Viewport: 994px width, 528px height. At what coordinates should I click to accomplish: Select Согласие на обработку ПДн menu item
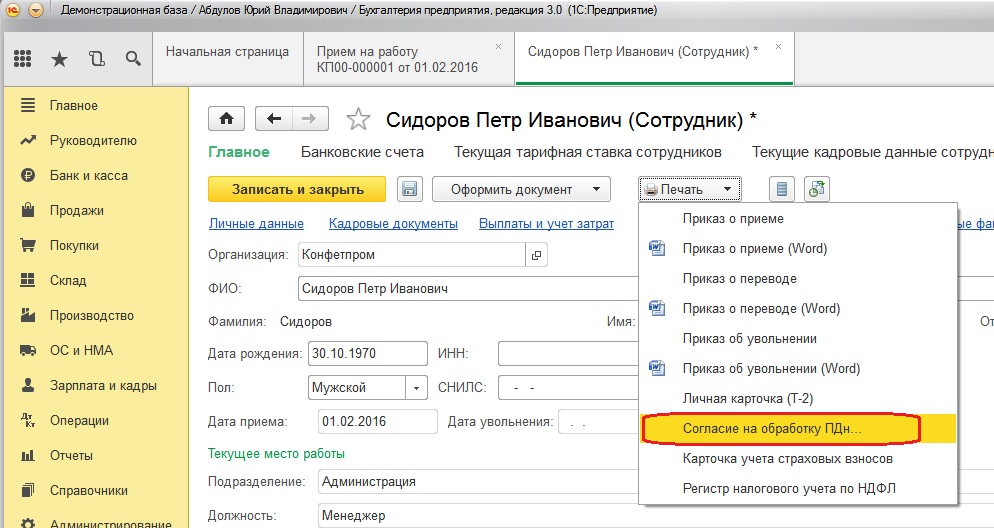pos(797,428)
